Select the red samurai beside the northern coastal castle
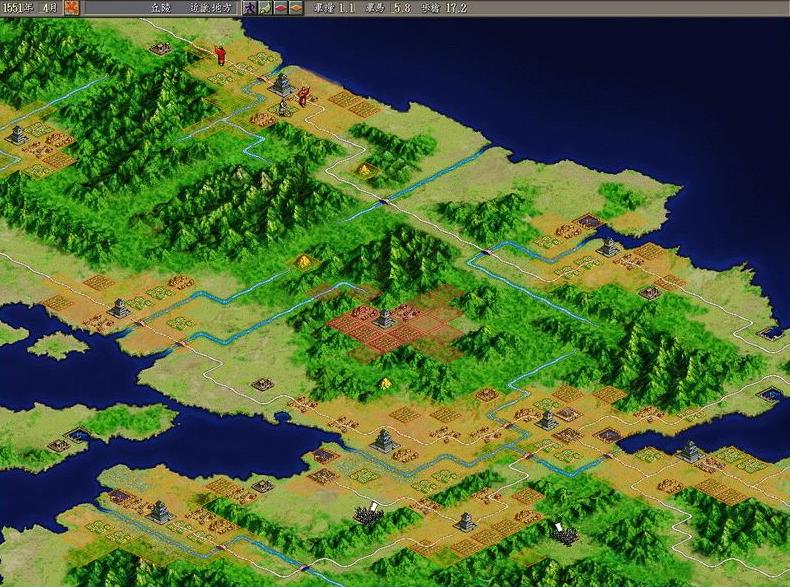This screenshot has height=587, width=790. (303, 96)
